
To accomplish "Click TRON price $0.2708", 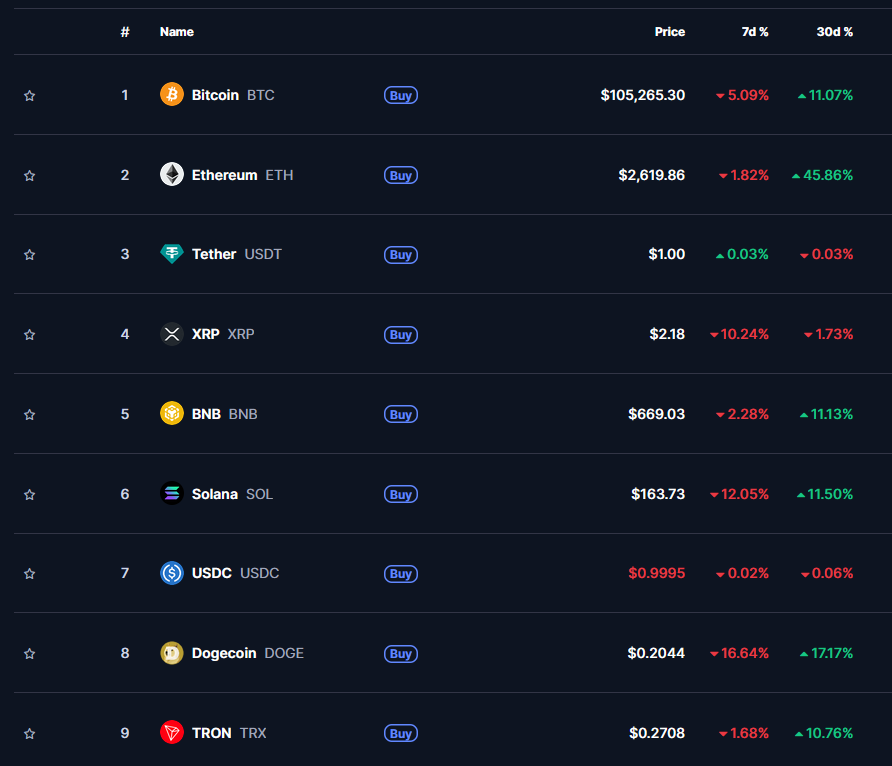I will (x=657, y=733).
